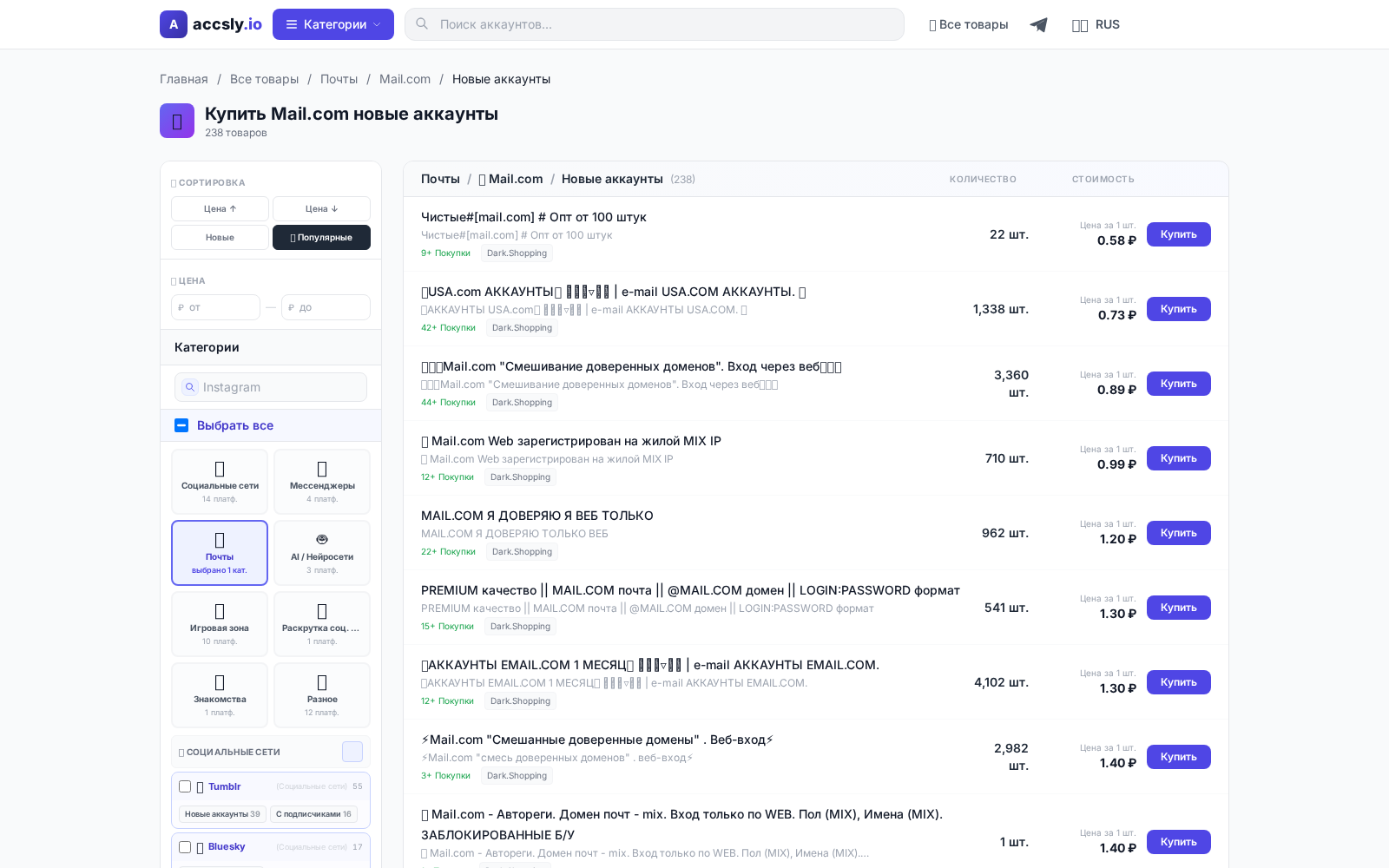Open the PREMIUM качество MAIL.COM product title

coord(690,590)
